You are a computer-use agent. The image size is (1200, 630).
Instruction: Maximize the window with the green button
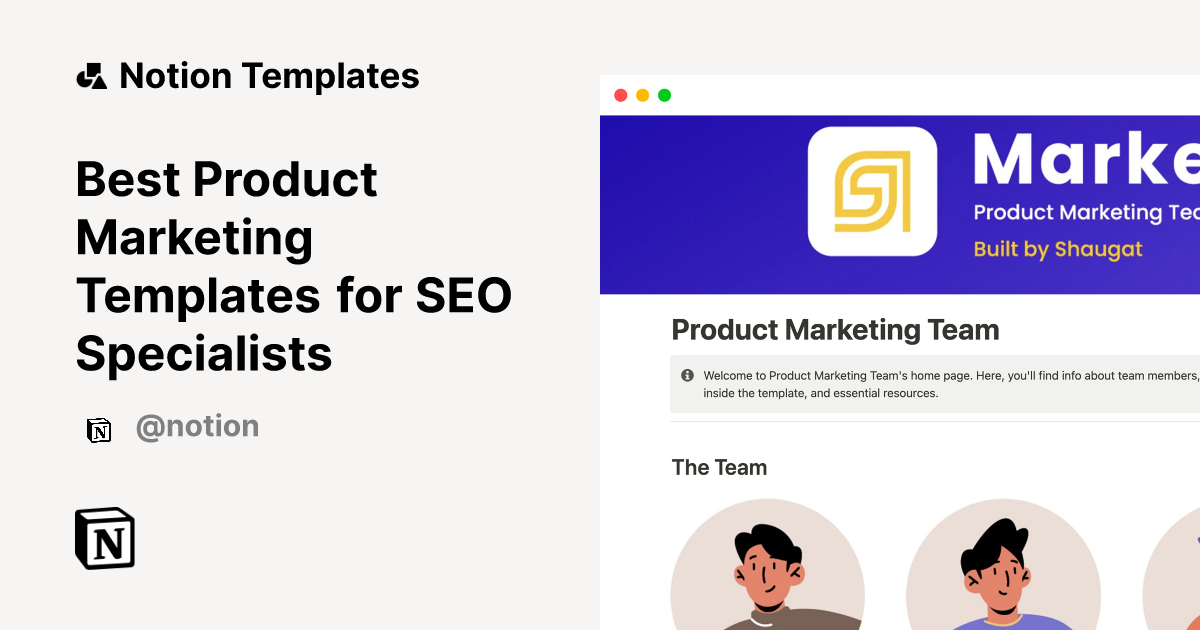[x=664, y=96]
